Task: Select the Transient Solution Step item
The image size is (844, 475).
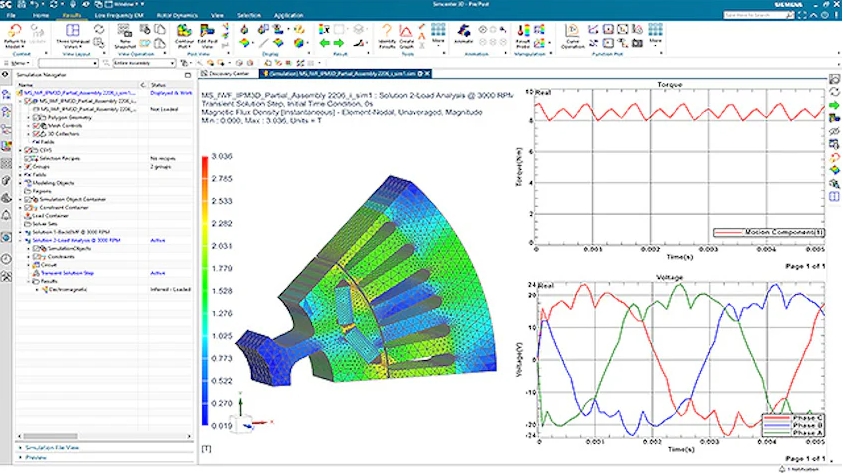Action: pos(68,272)
